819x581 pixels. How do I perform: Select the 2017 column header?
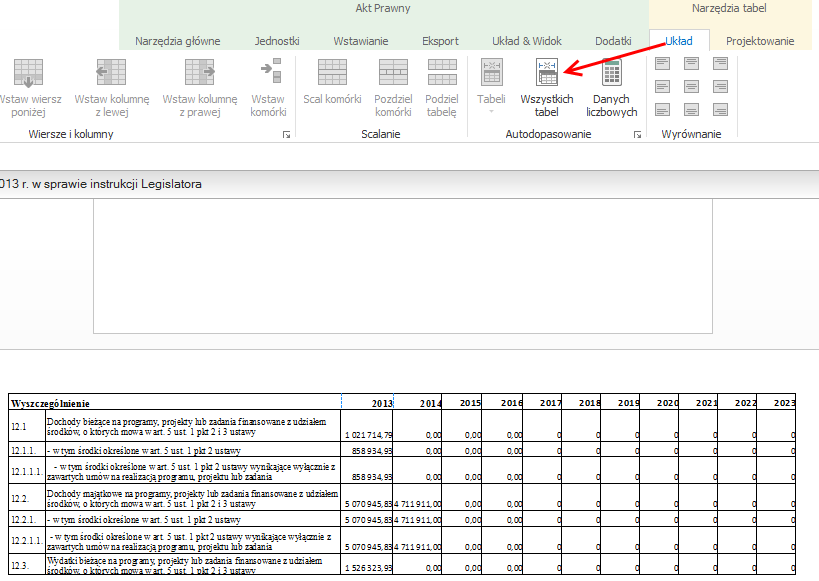[542, 402]
